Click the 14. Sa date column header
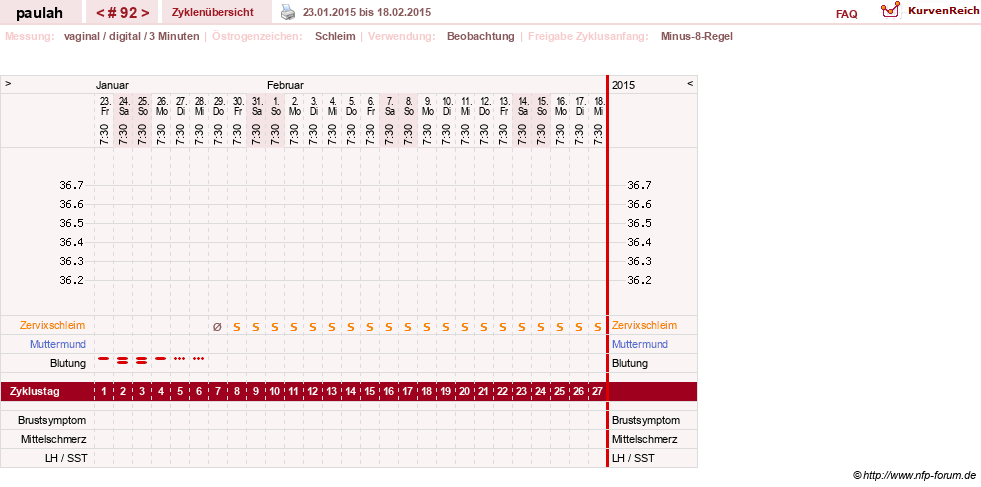 (x=522, y=106)
